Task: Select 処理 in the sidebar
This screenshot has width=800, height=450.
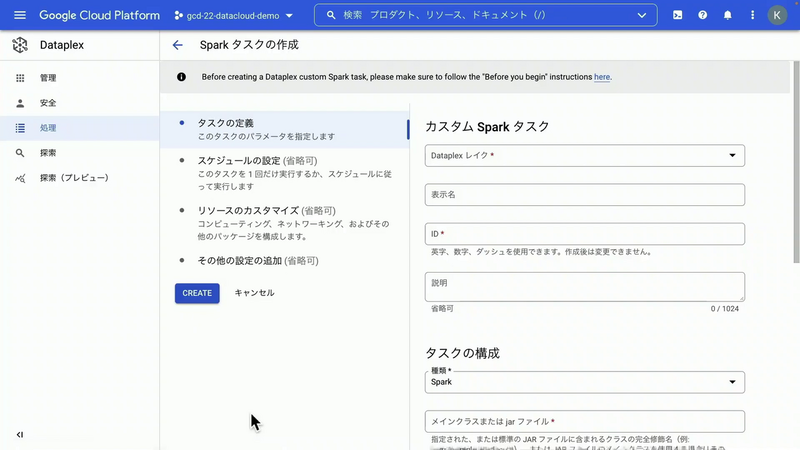Action: point(80,128)
